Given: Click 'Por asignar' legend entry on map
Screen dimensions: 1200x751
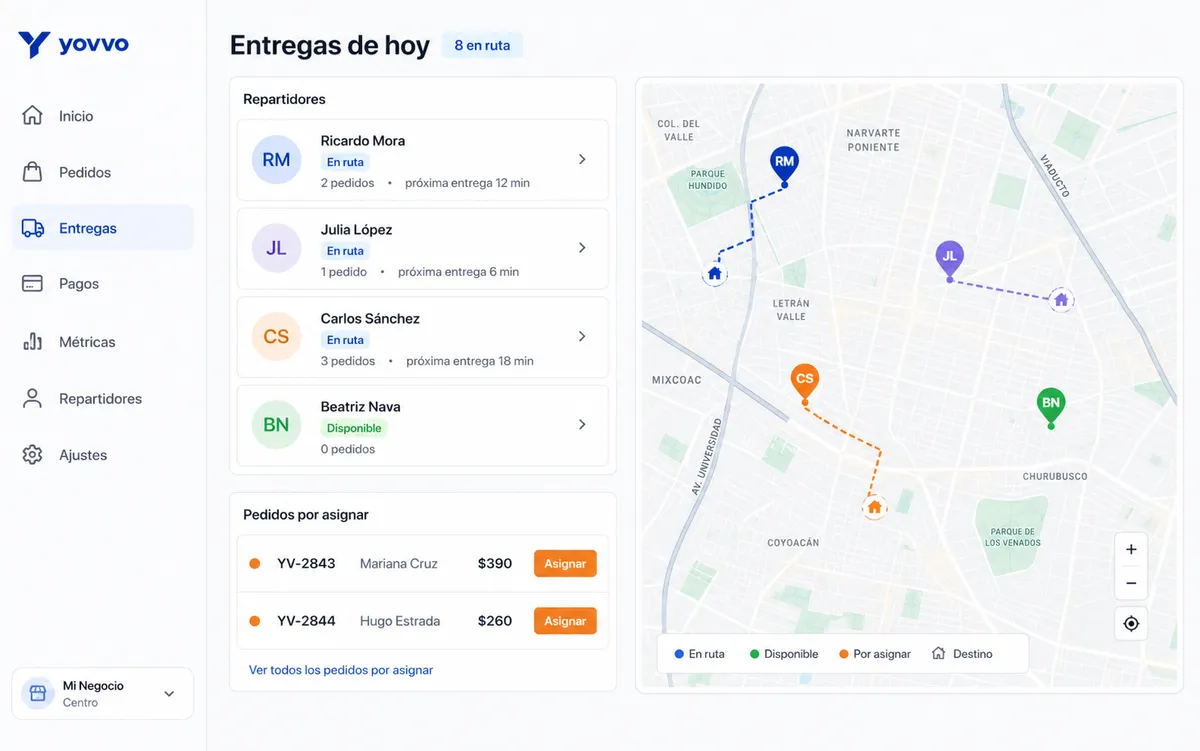Looking at the screenshot, I should tap(875, 654).
